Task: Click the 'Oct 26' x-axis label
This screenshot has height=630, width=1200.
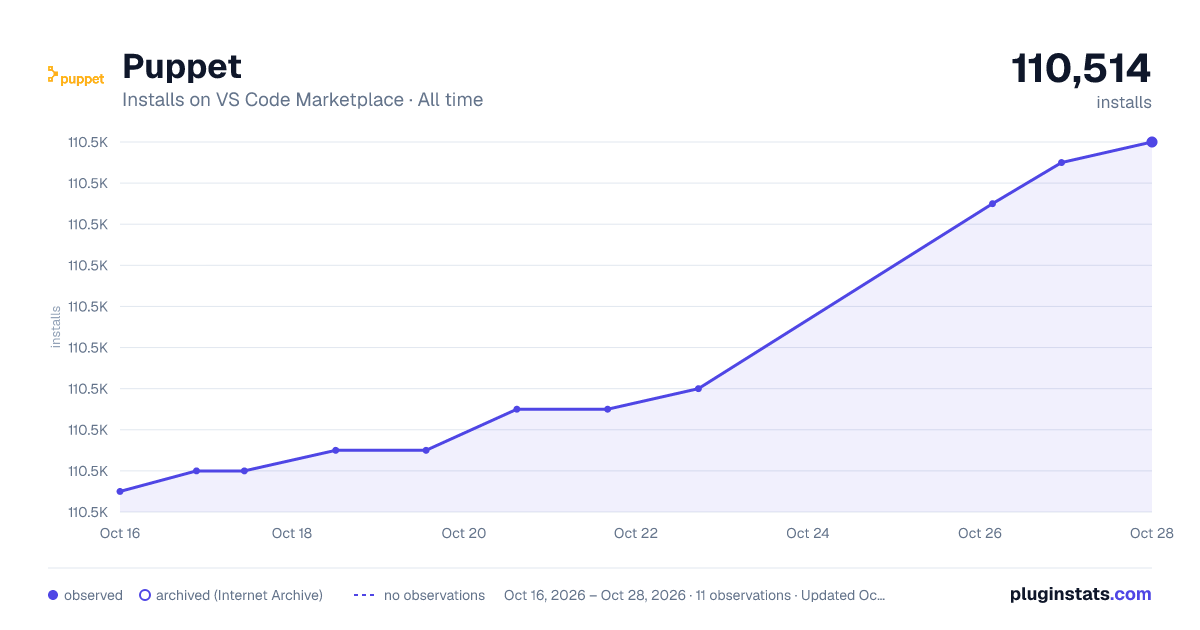Action: coord(980,533)
